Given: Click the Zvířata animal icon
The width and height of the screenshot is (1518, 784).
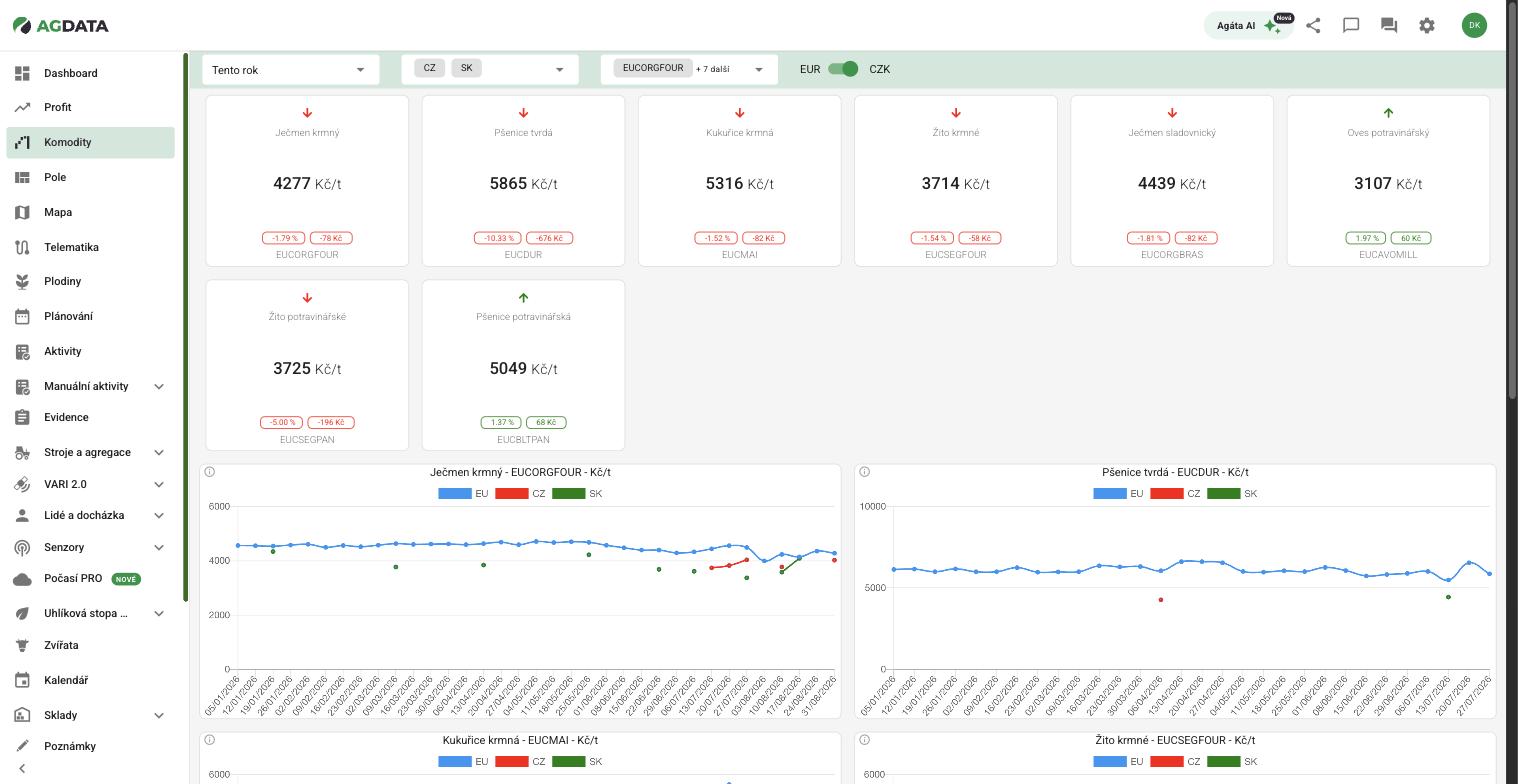Looking at the screenshot, I should coord(22,645).
